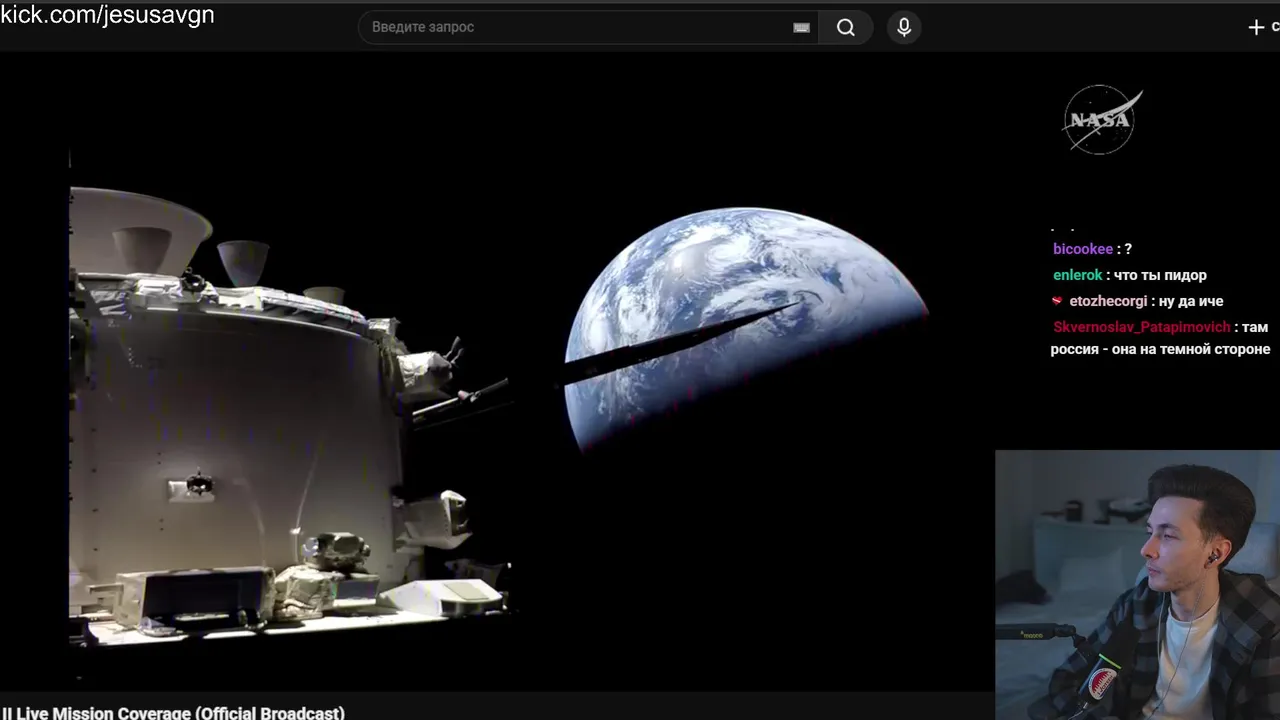The image size is (1280, 720).
Task: Click the create plus icon
Action: click(x=1257, y=27)
